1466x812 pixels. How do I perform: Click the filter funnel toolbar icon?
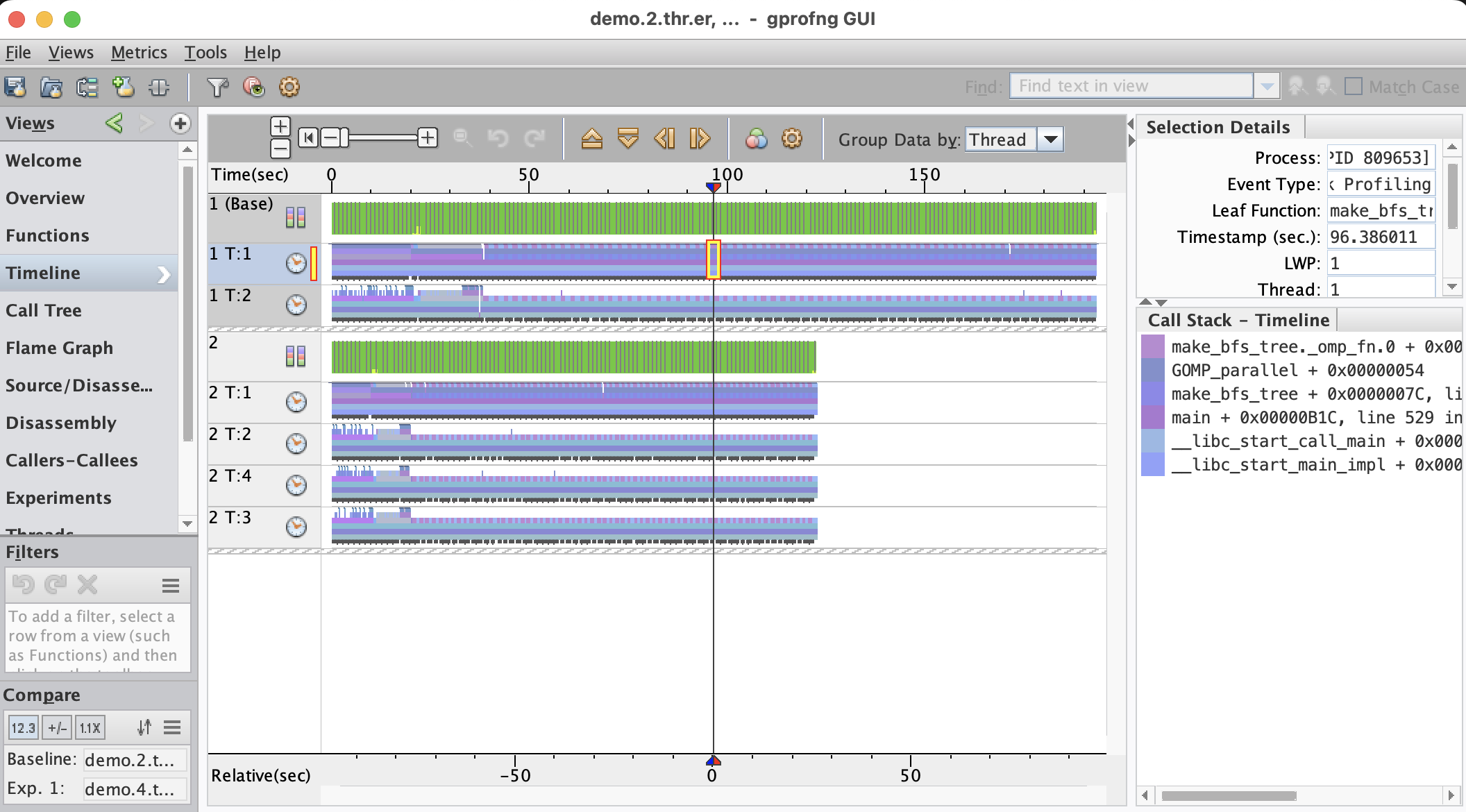217,87
